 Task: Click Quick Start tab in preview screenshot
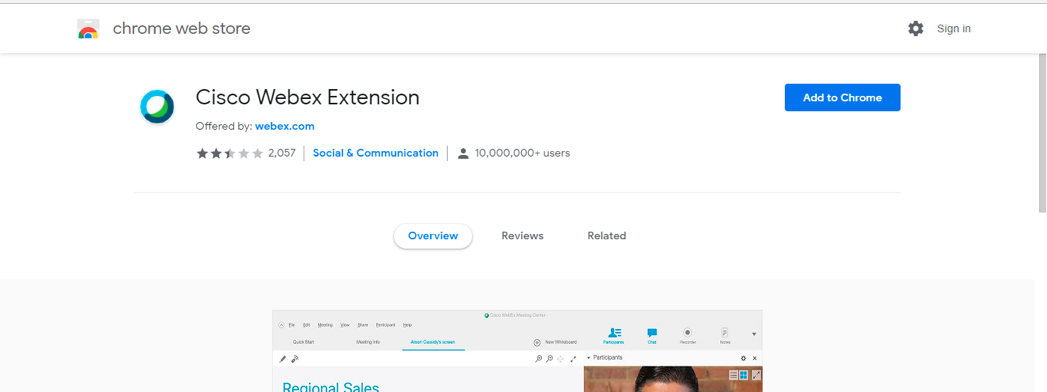tap(303, 342)
